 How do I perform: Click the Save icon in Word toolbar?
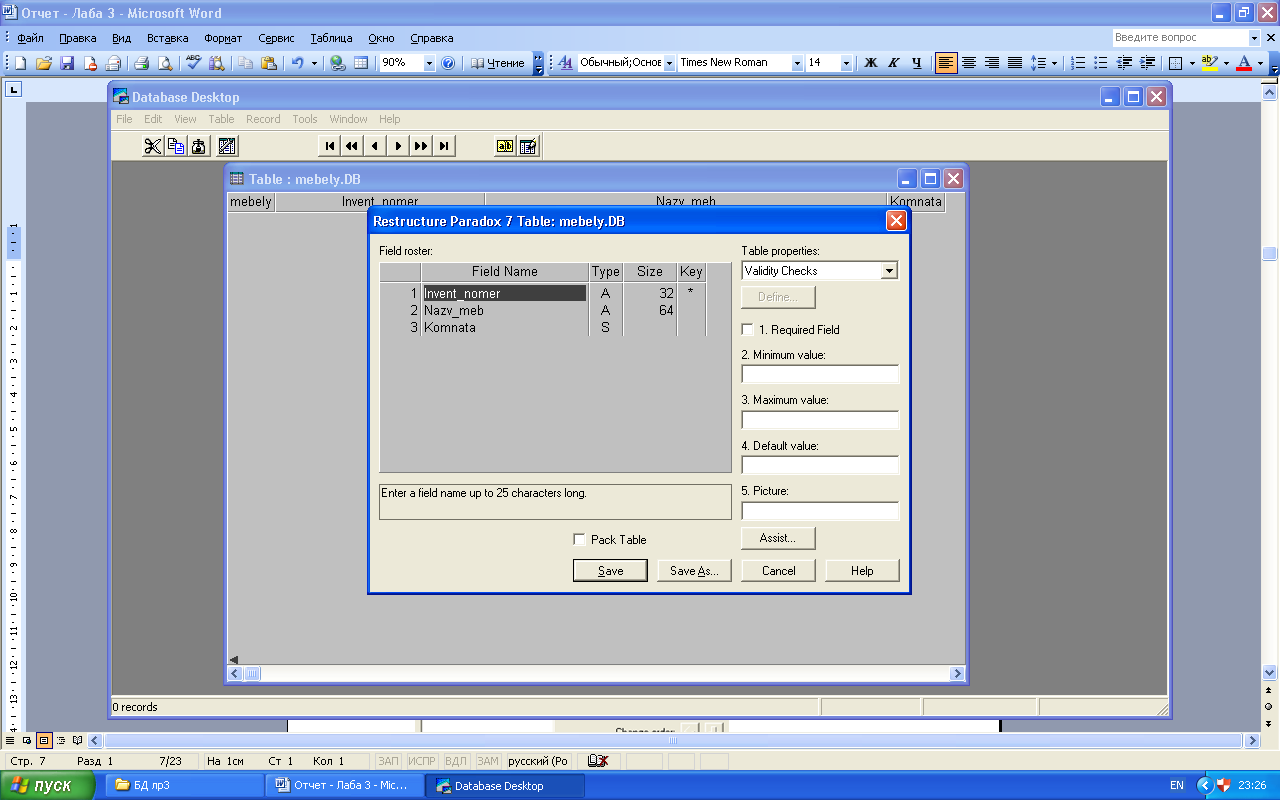tap(67, 63)
